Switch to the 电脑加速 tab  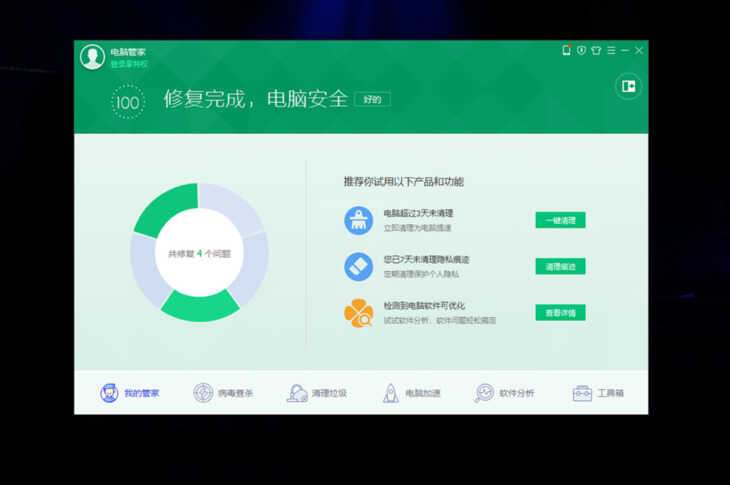[411, 393]
